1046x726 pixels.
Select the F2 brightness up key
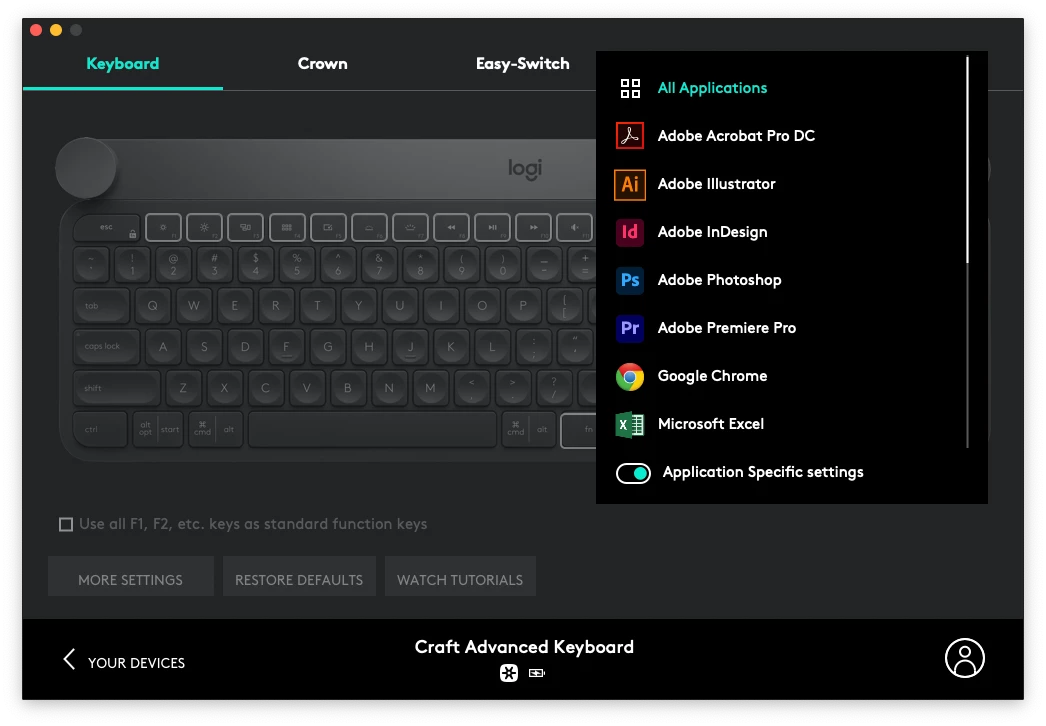pyautogui.click(x=205, y=228)
